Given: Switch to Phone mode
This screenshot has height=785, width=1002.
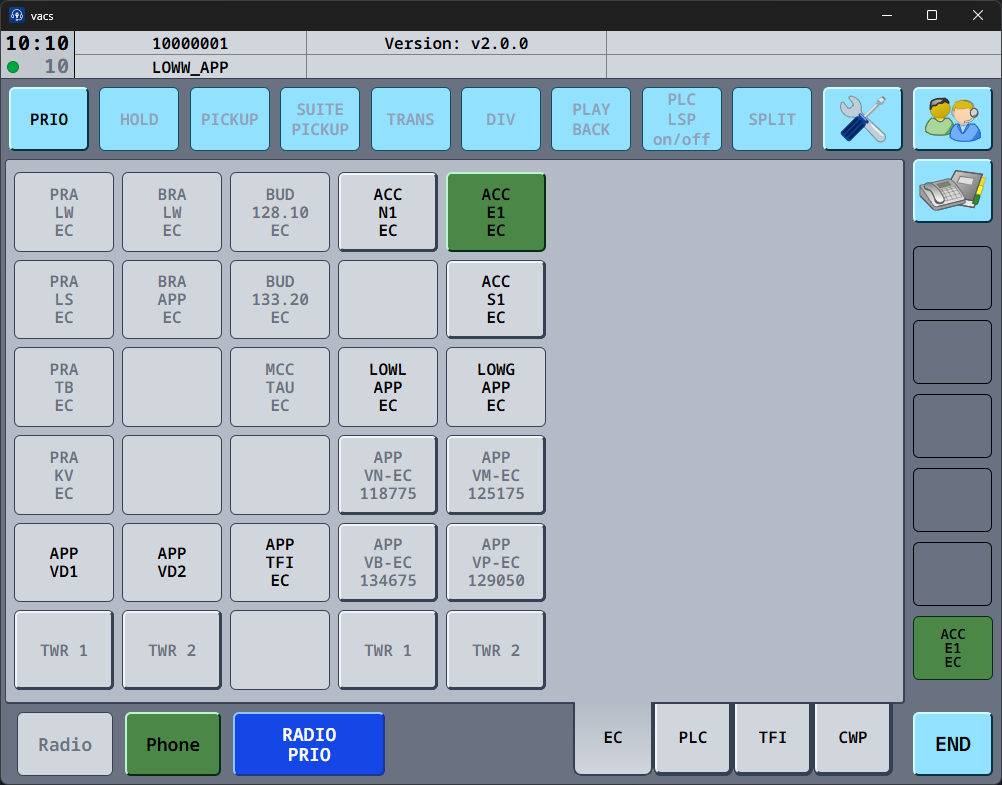Looking at the screenshot, I should 173,744.
